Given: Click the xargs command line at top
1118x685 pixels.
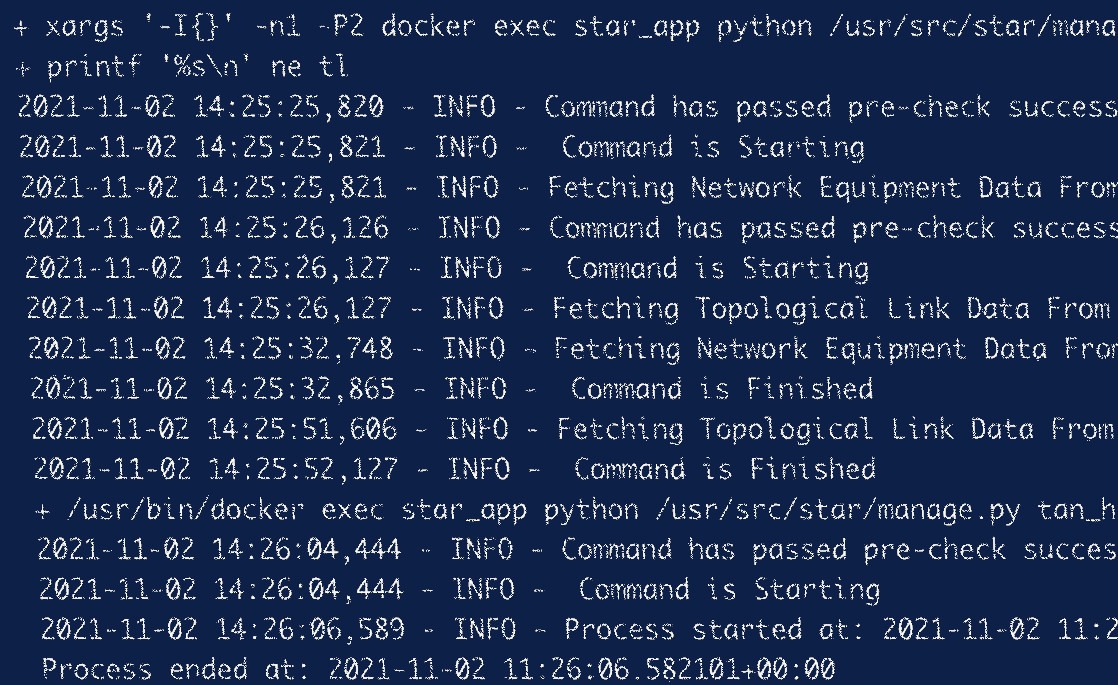Looking at the screenshot, I should tap(560, 27).
